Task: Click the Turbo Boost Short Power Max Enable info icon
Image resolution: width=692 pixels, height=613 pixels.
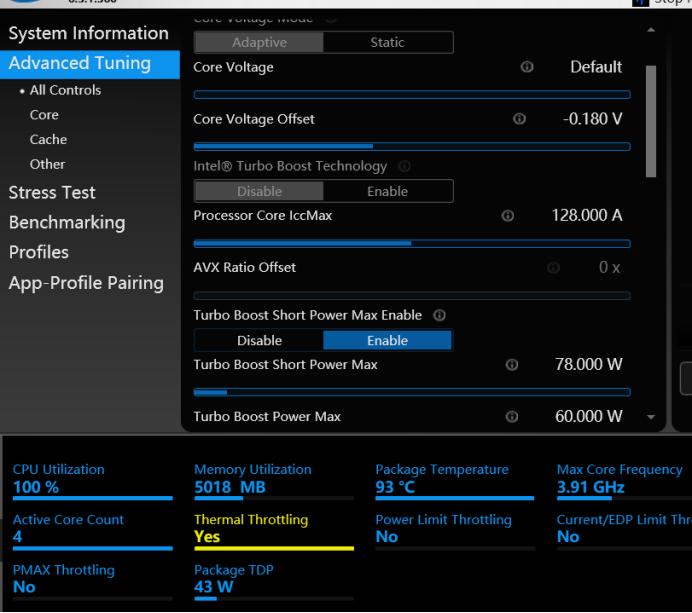Action: [439, 315]
